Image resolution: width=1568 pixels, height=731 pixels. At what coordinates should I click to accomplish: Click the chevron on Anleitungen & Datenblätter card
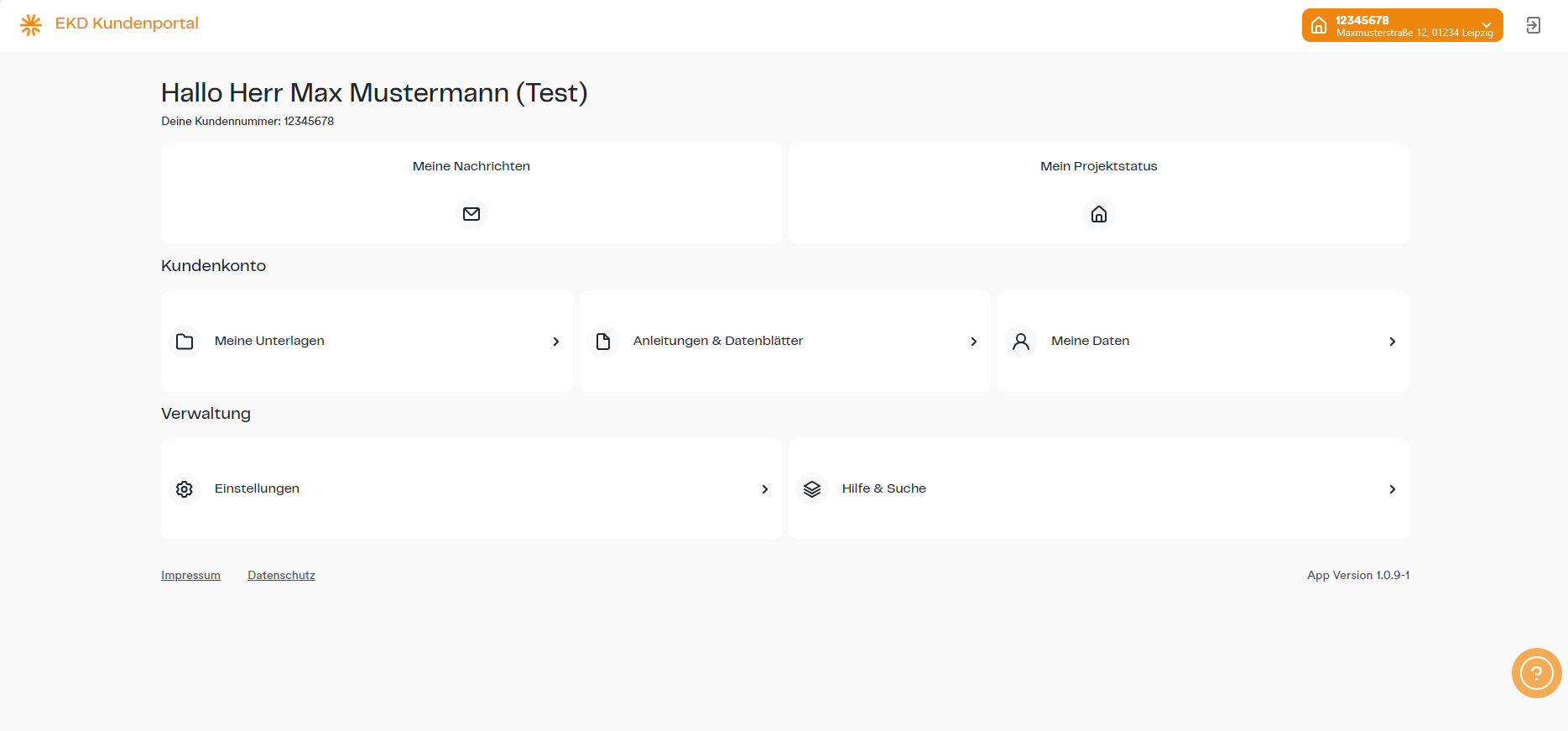(973, 342)
